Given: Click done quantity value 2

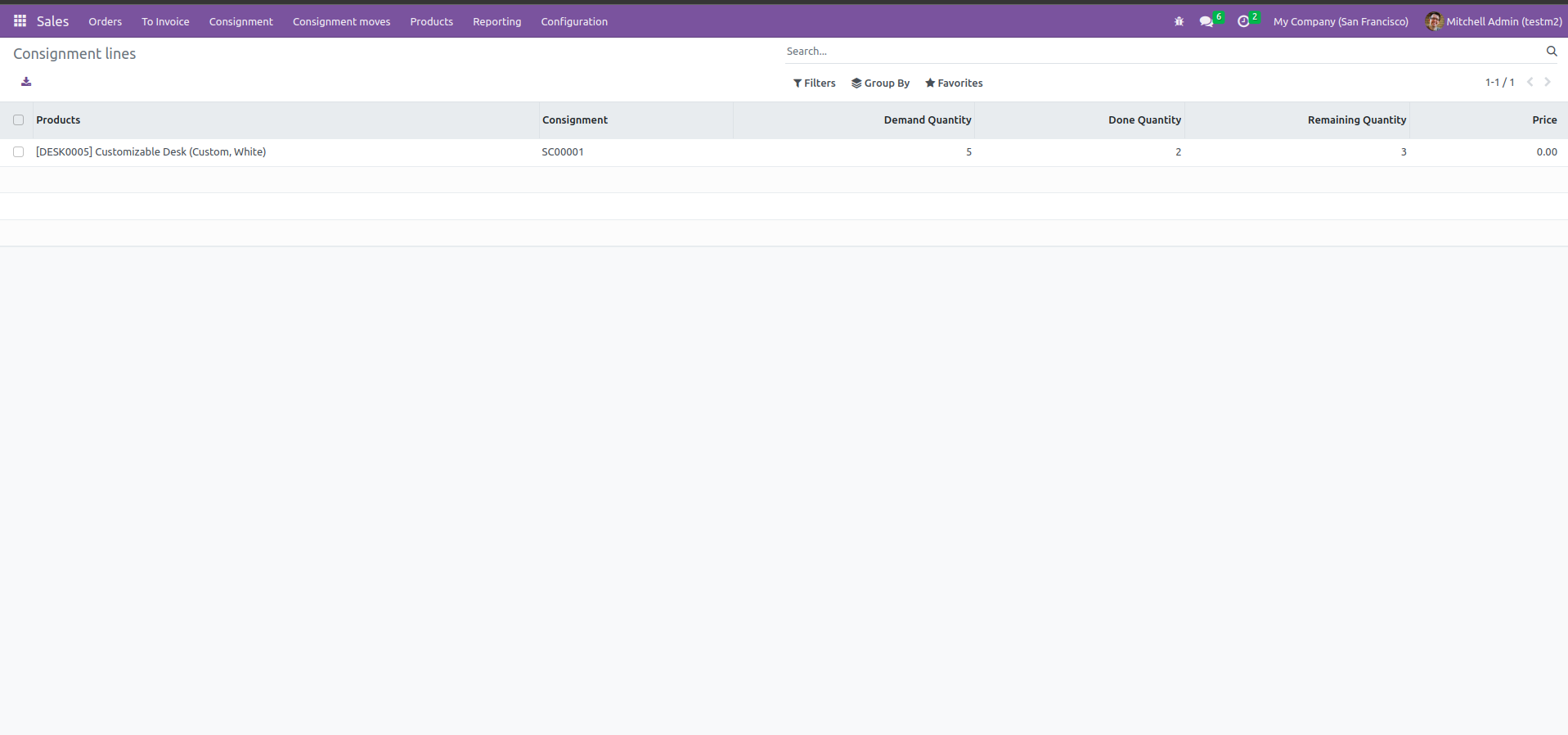Looking at the screenshot, I should pos(1178,152).
